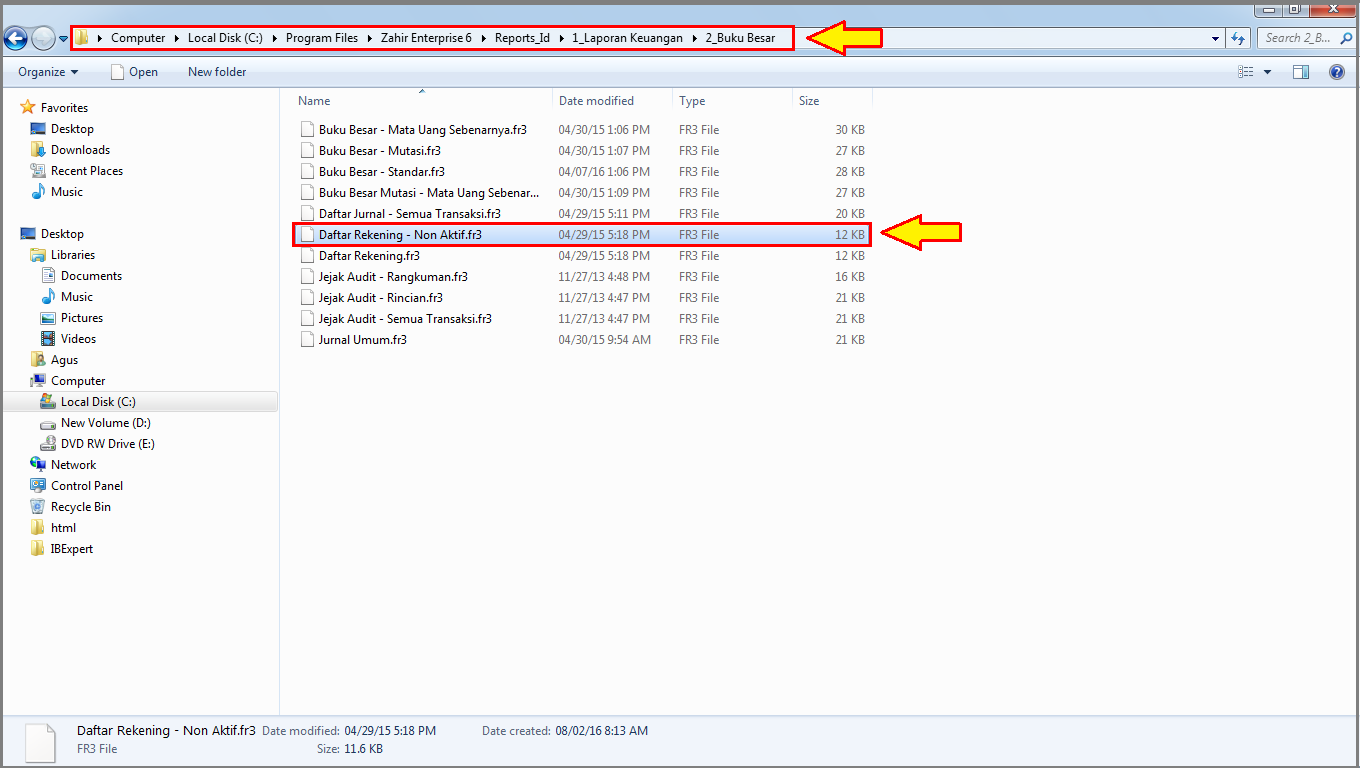This screenshot has width=1360, height=768.
Task: Open Recycle Bin in navigation tree
Action: pos(80,507)
